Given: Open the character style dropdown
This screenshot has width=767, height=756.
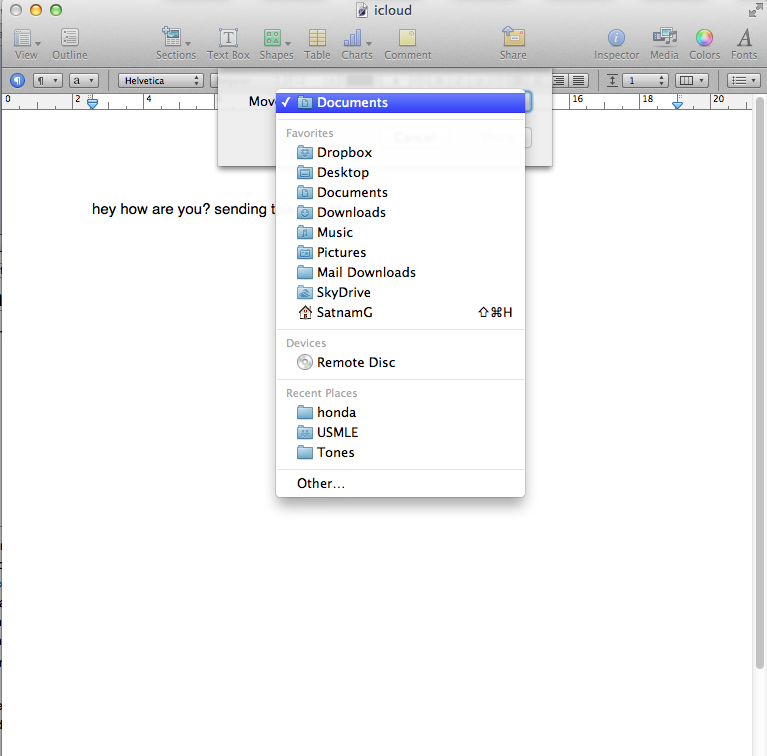Looking at the screenshot, I should coord(84,80).
